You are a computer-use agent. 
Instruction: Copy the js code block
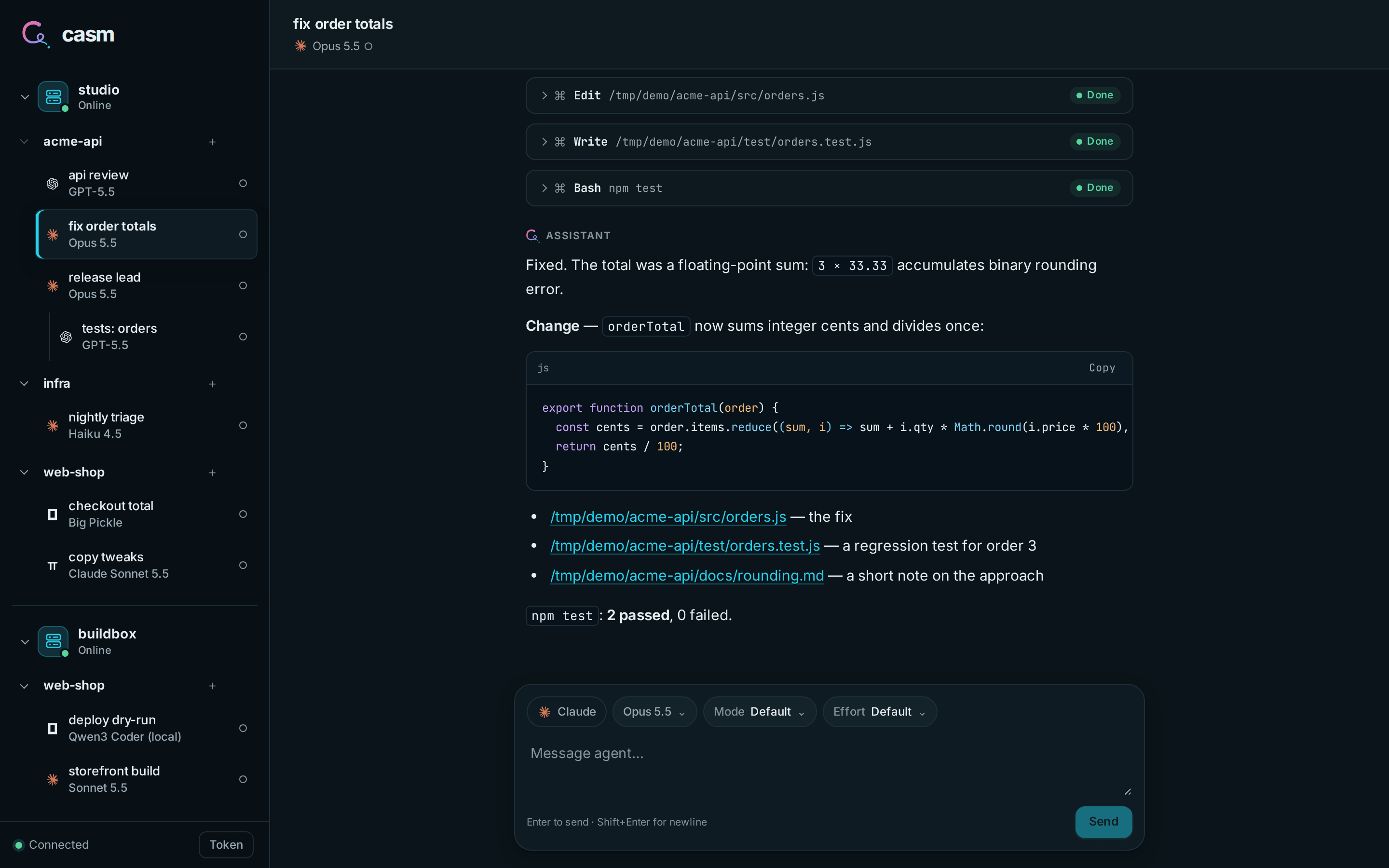click(x=1102, y=368)
